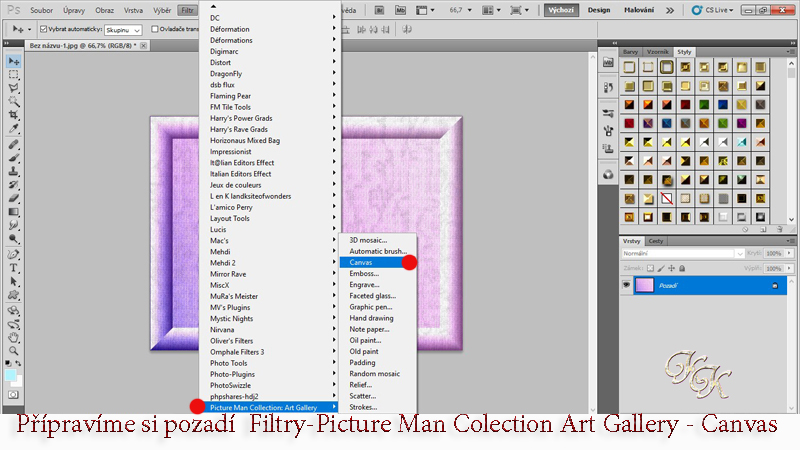Select the Pen tool

coord(14,254)
